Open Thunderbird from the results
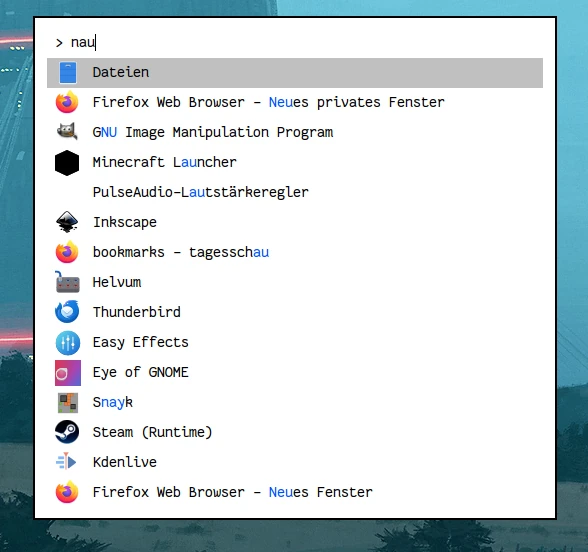This screenshot has width=588, height=552. pyautogui.click(x=295, y=312)
